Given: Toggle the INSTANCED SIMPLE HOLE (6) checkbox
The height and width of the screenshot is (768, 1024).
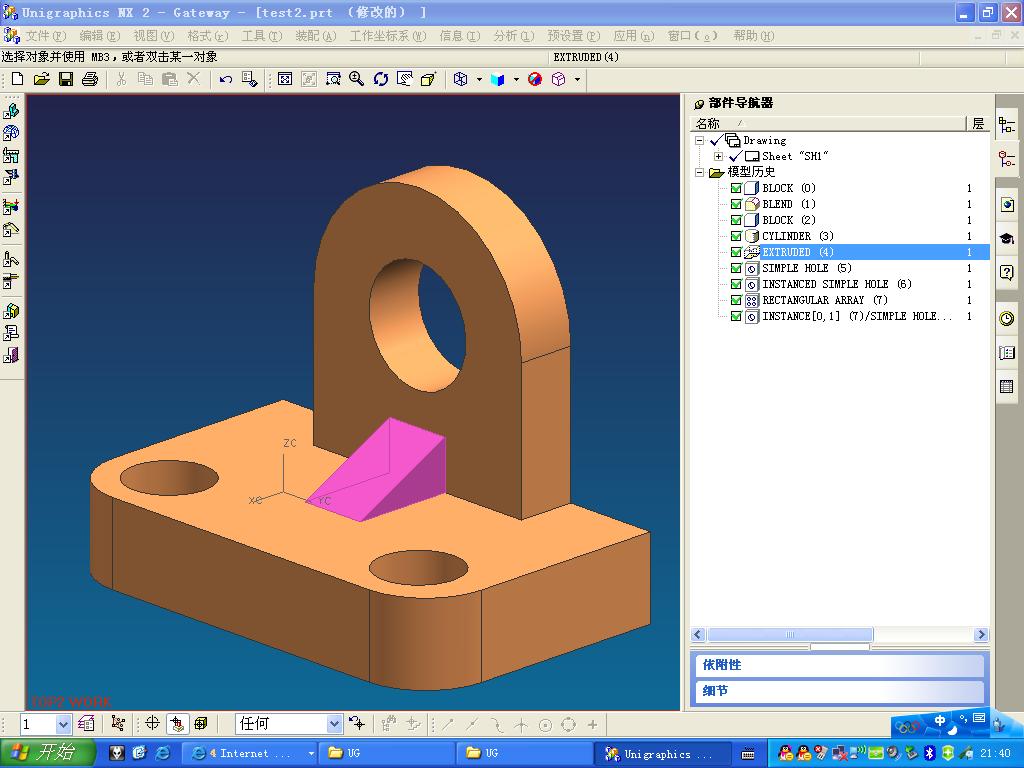Looking at the screenshot, I should [x=736, y=284].
